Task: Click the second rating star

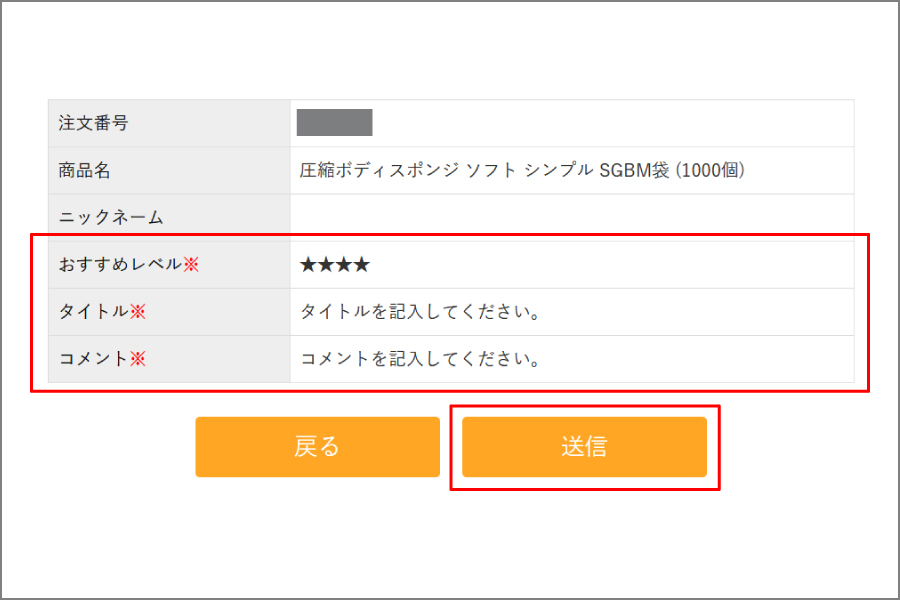Action: pyautogui.click(x=326, y=265)
